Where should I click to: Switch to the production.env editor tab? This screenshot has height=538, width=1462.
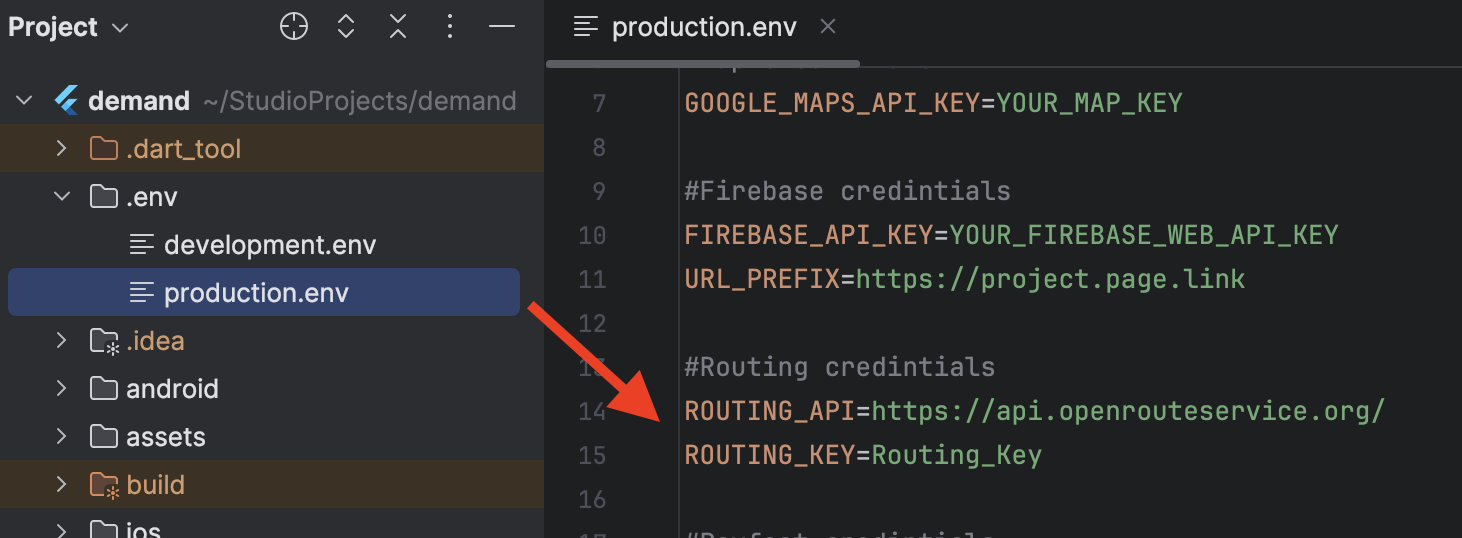(x=704, y=27)
